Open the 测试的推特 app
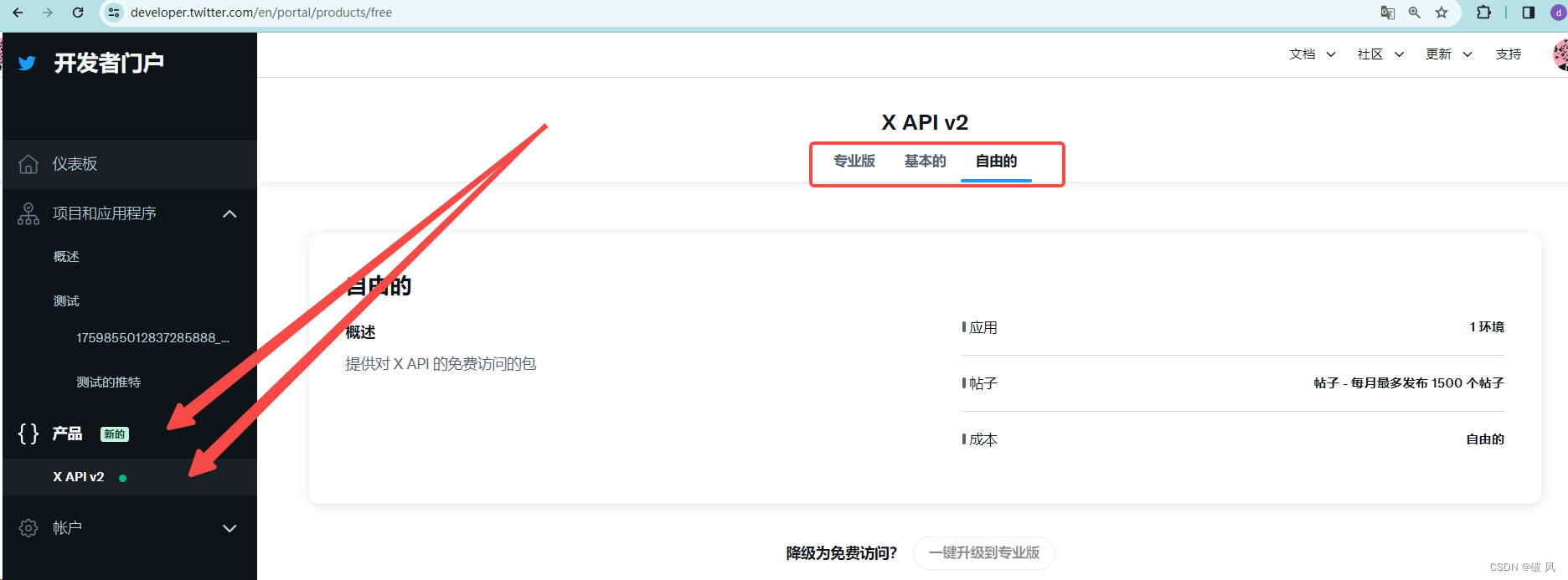 [109, 382]
